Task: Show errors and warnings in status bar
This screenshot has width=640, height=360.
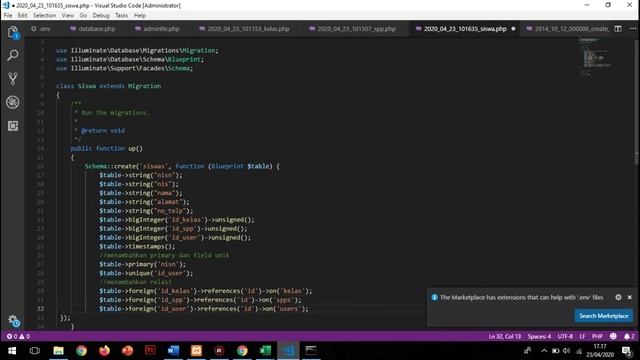Action: coord(18,336)
